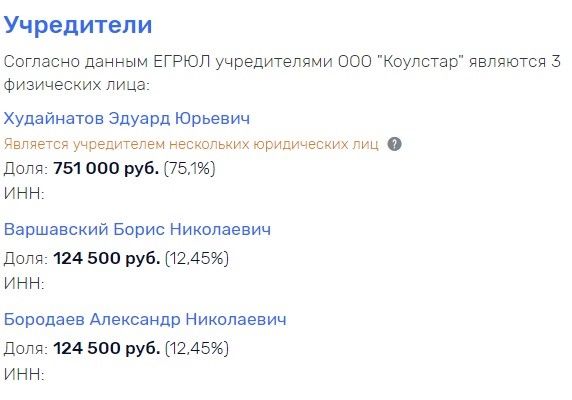Click (12,45%) percentage under Бородаев
Screen dimensions: 572x400
[x=197, y=348]
